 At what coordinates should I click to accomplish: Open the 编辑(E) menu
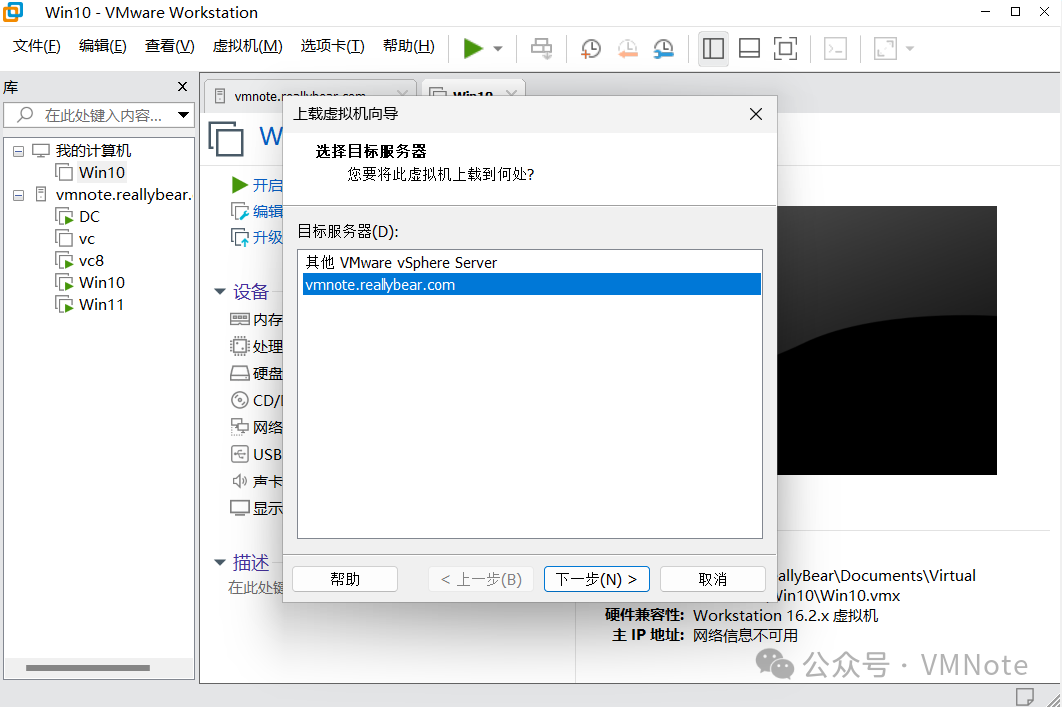tap(102, 46)
